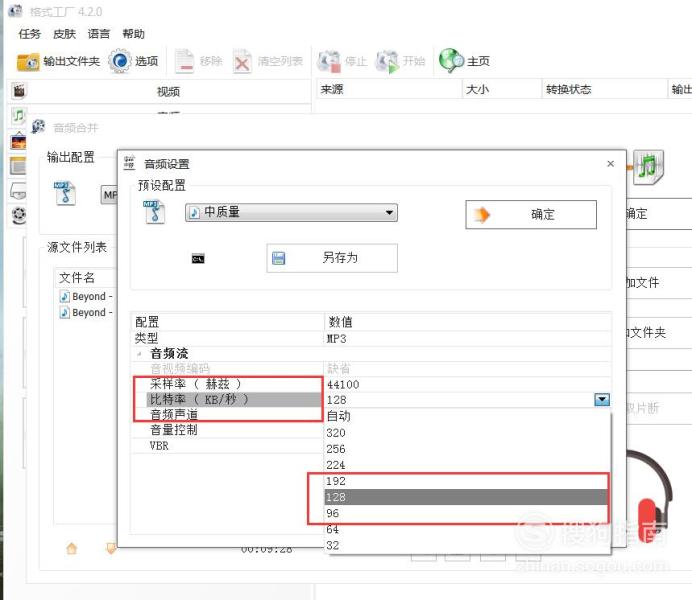
Task: Click the 文件名 column header
Action: 86,278
